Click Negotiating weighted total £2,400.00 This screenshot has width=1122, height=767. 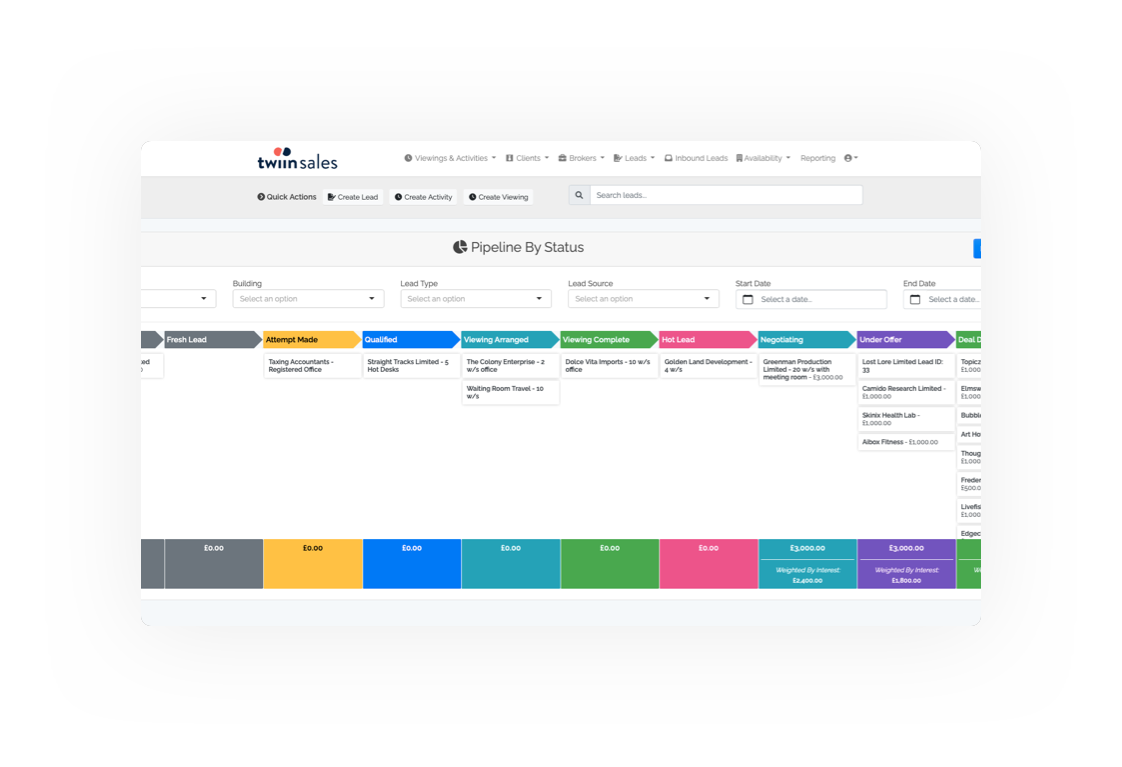pyautogui.click(x=807, y=580)
